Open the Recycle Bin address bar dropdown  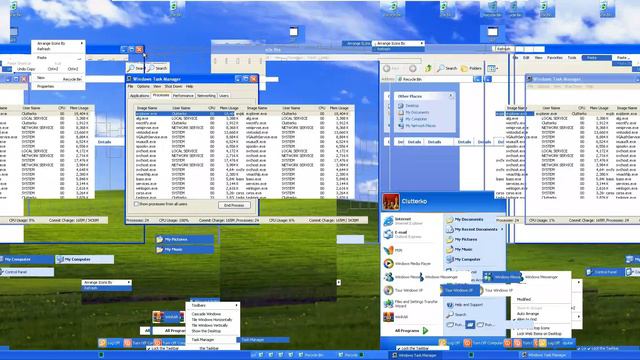pyautogui.click(x=477, y=79)
